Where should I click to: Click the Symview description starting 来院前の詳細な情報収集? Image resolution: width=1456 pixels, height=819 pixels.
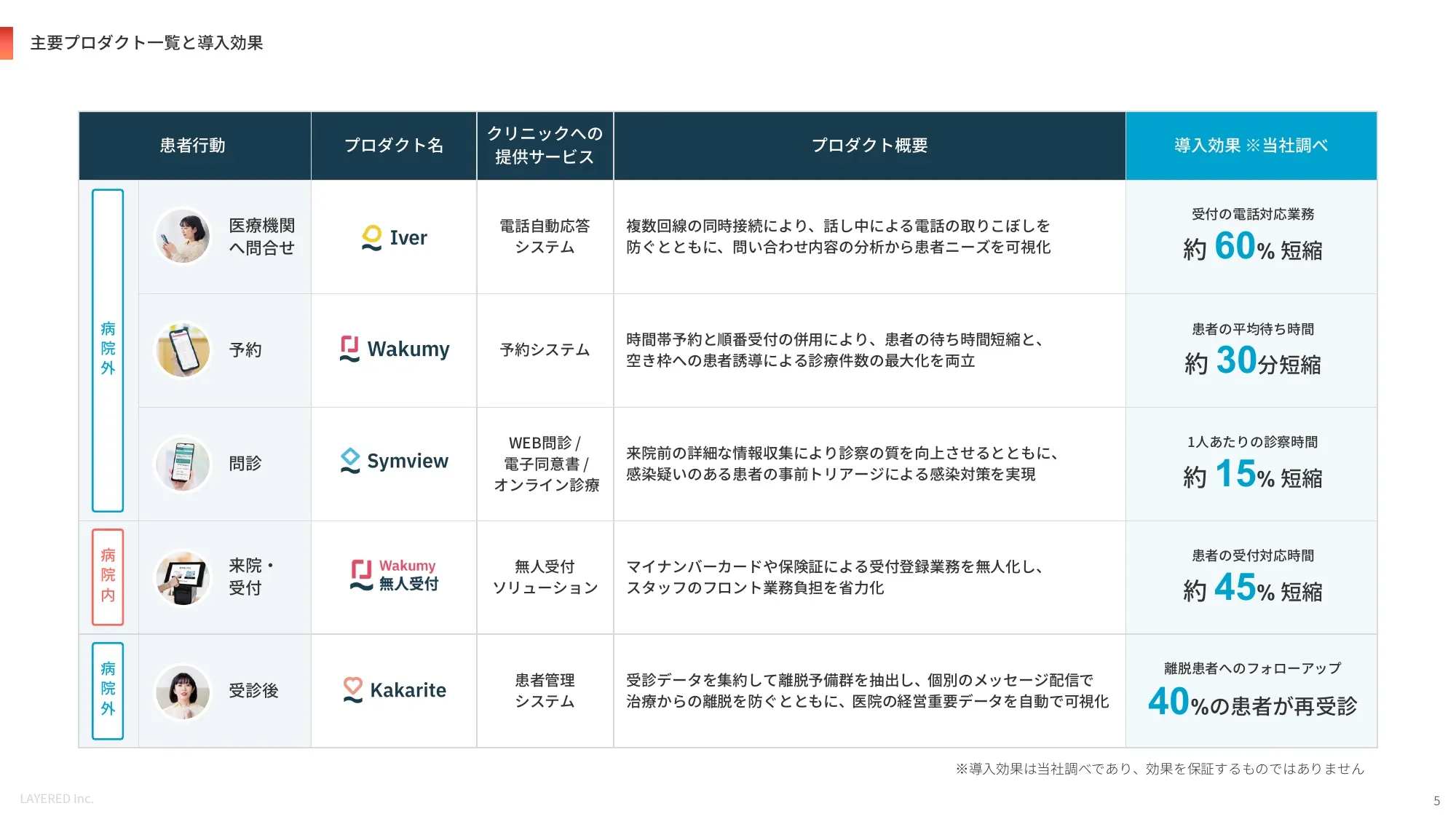(x=843, y=464)
